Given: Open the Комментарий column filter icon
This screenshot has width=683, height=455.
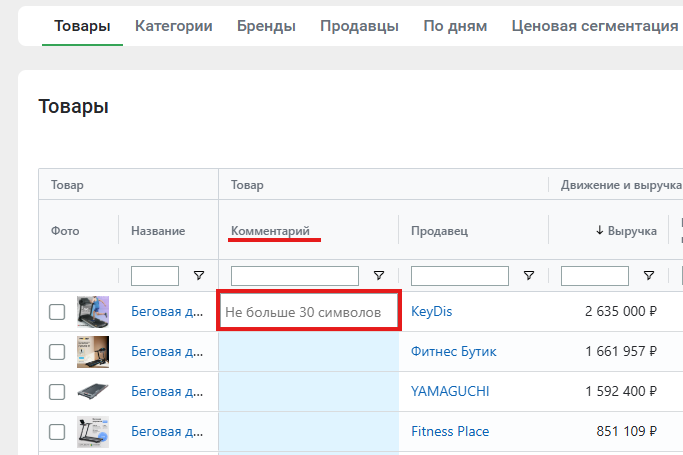Looking at the screenshot, I should click(x=379, y=275).
